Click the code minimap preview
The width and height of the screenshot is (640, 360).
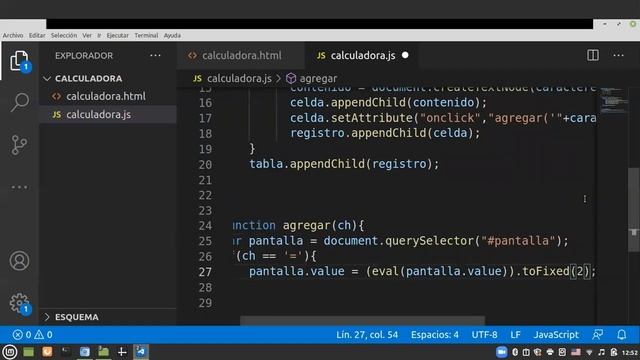coord(614,100)
